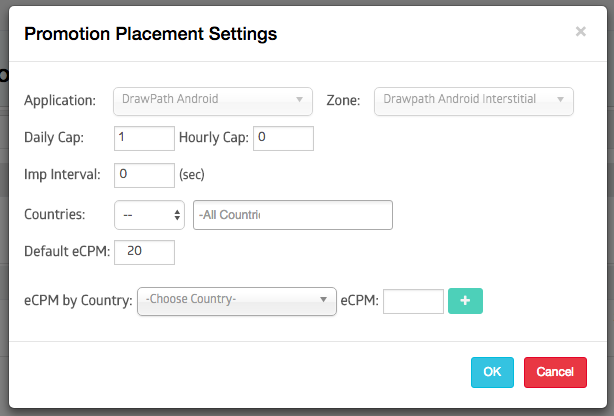Confirm settings with the OK button
This screenshot has width=614, height=416.
(492, 372)
